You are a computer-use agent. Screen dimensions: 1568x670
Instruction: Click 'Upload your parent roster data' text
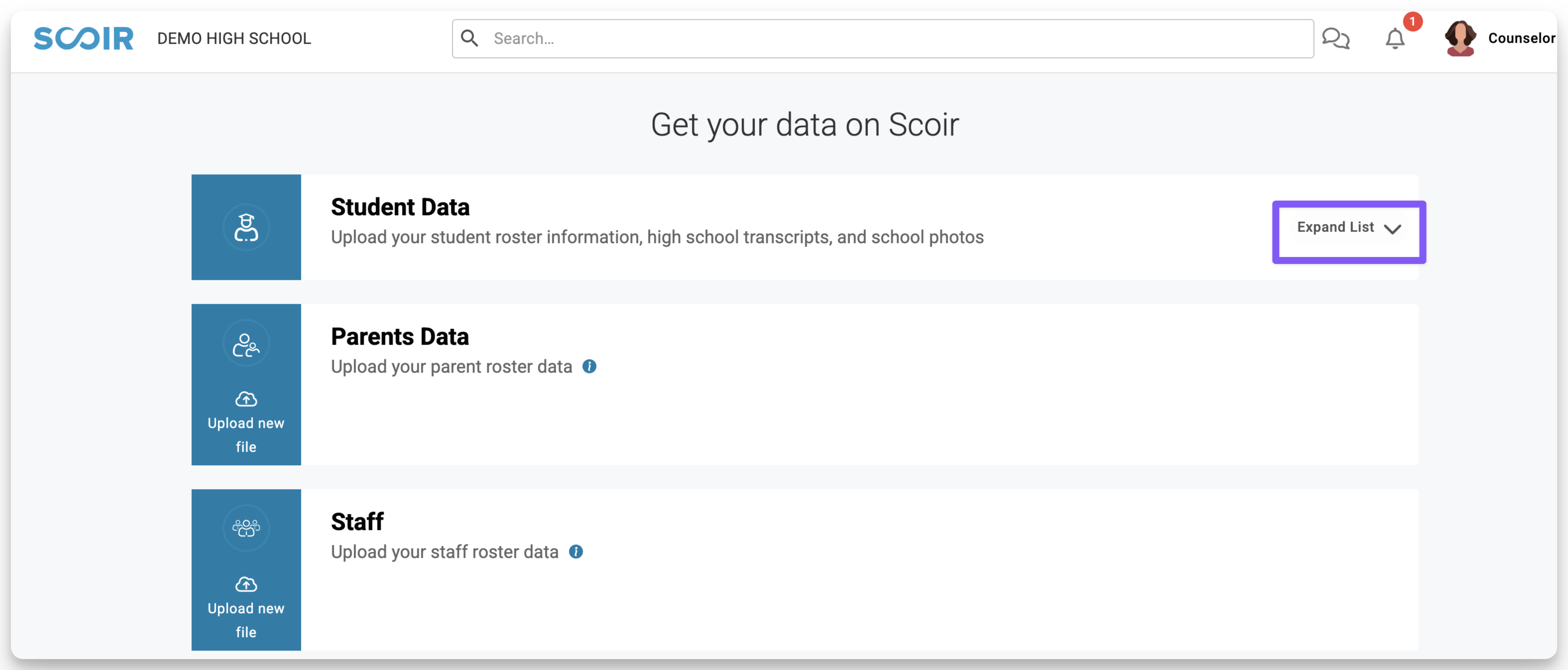coord(451,367)
